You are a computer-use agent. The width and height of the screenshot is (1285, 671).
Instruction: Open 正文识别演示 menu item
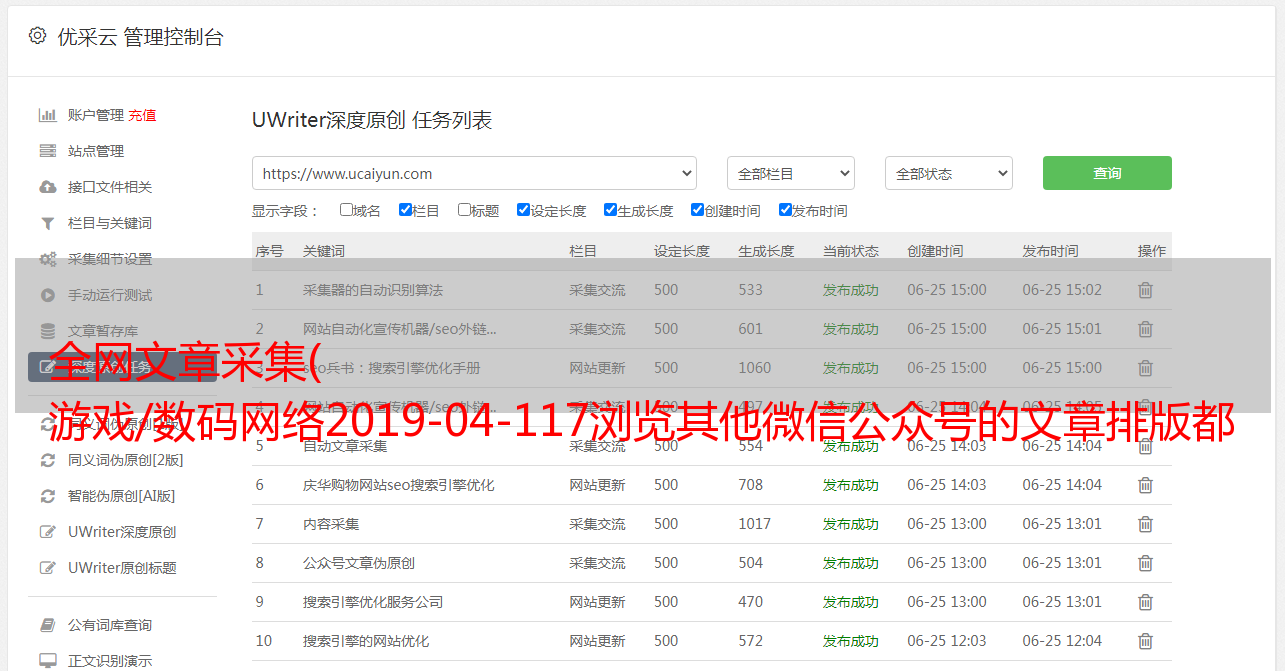tap(110, 661)
